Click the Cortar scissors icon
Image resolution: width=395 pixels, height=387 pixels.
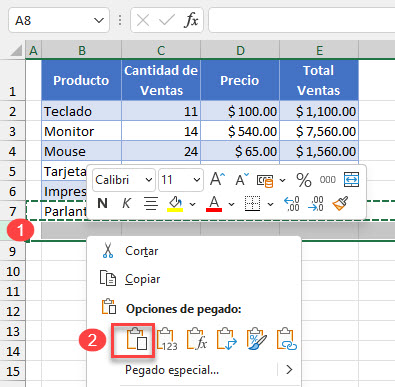click(108, 251)
